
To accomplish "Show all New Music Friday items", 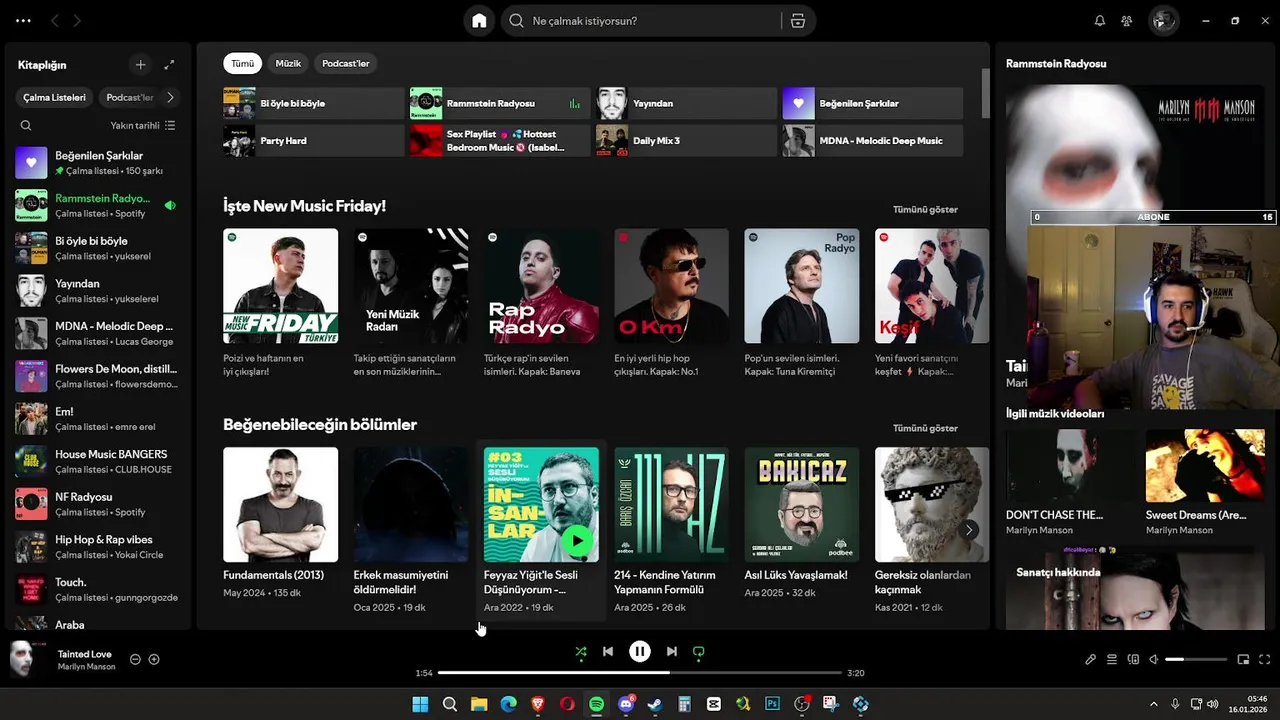I will pos(925,209).
